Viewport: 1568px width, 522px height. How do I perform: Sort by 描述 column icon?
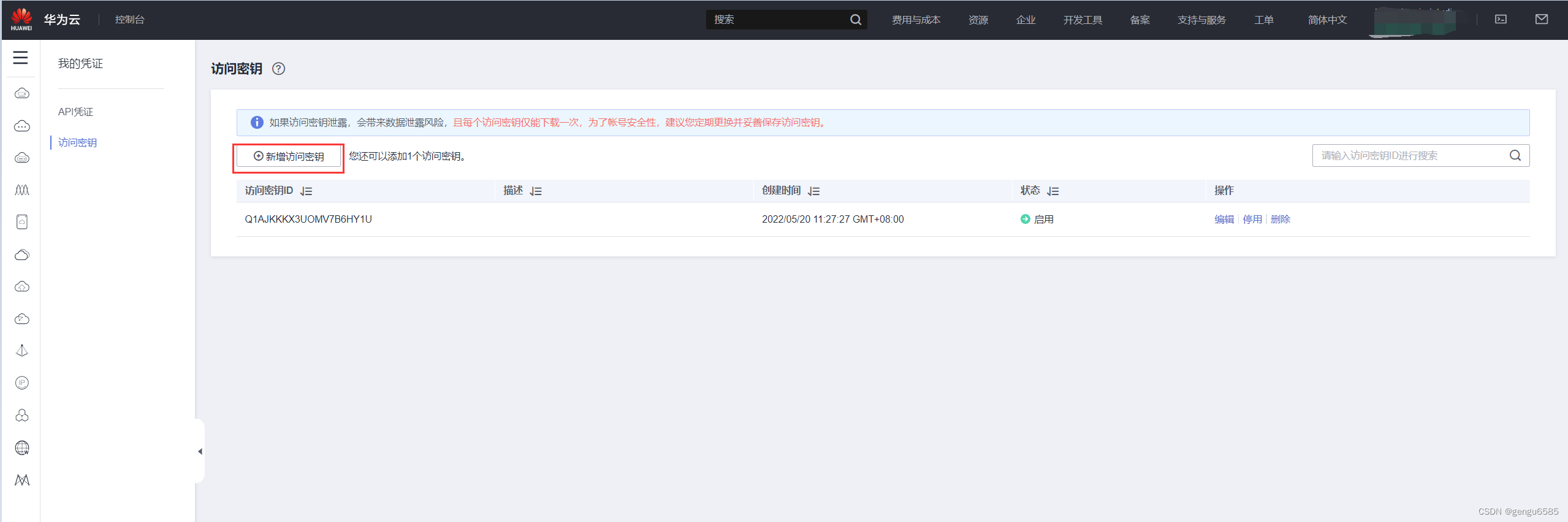[x=536, y=191]
